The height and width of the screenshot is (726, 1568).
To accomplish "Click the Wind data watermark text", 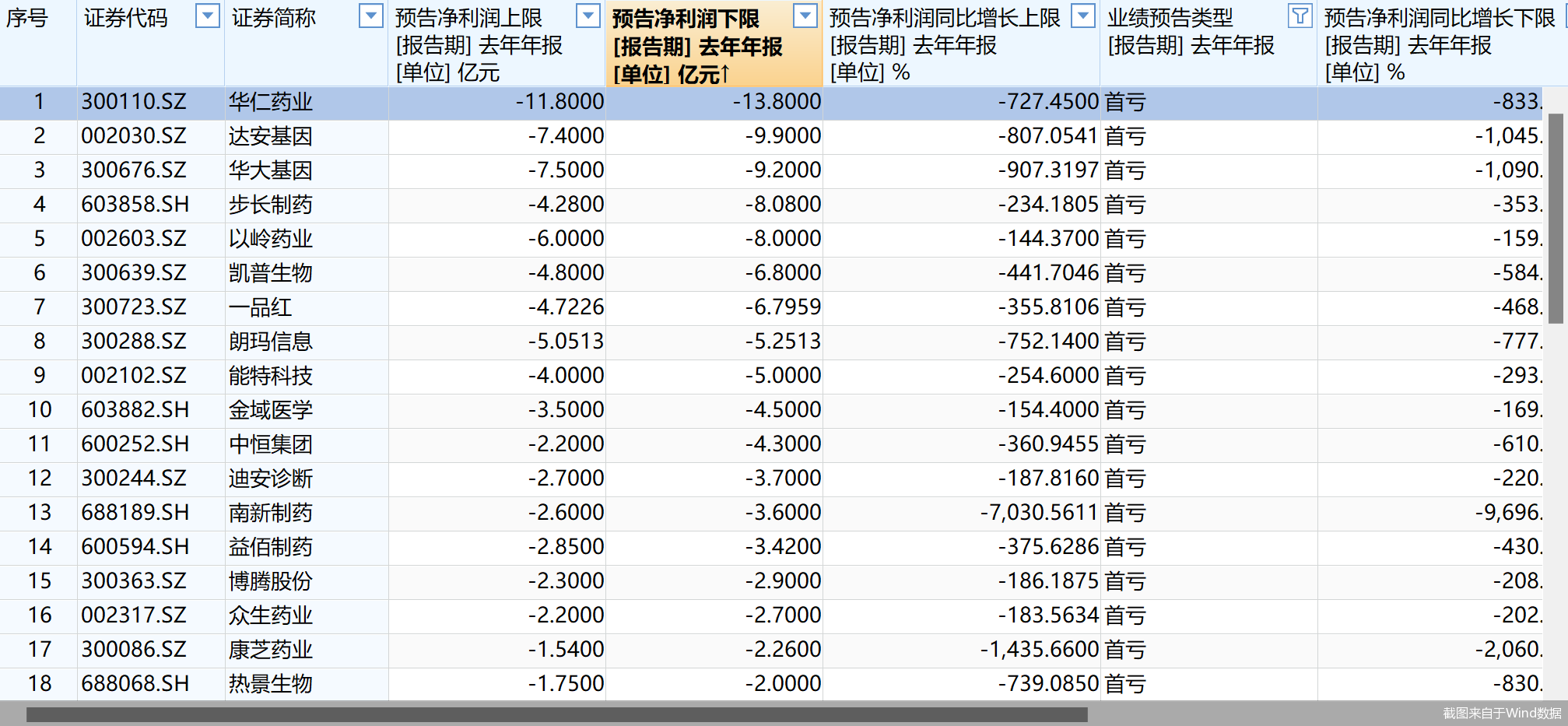I will (1502, 711).
